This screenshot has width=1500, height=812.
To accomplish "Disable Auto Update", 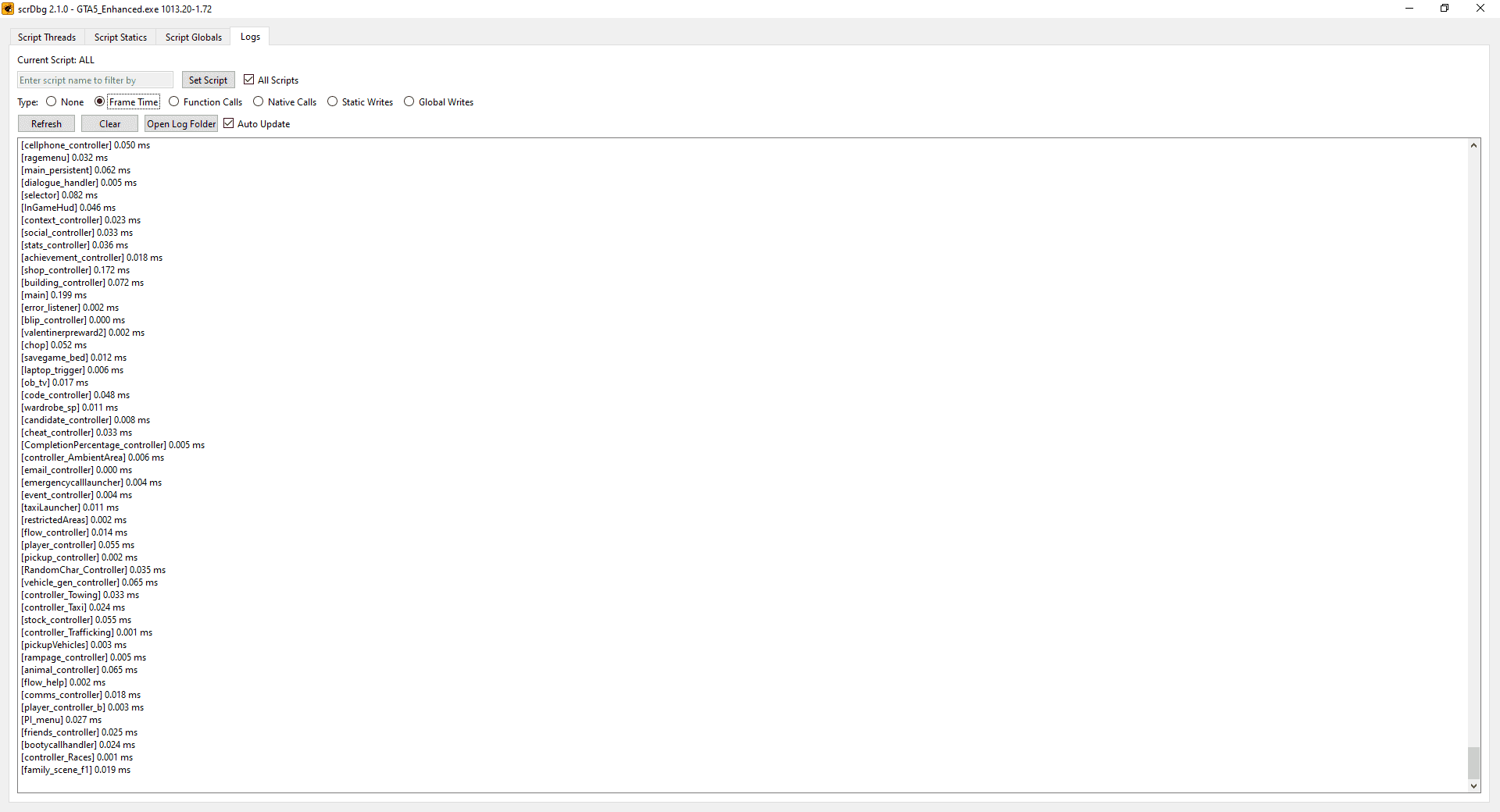I will coord(228,123).
